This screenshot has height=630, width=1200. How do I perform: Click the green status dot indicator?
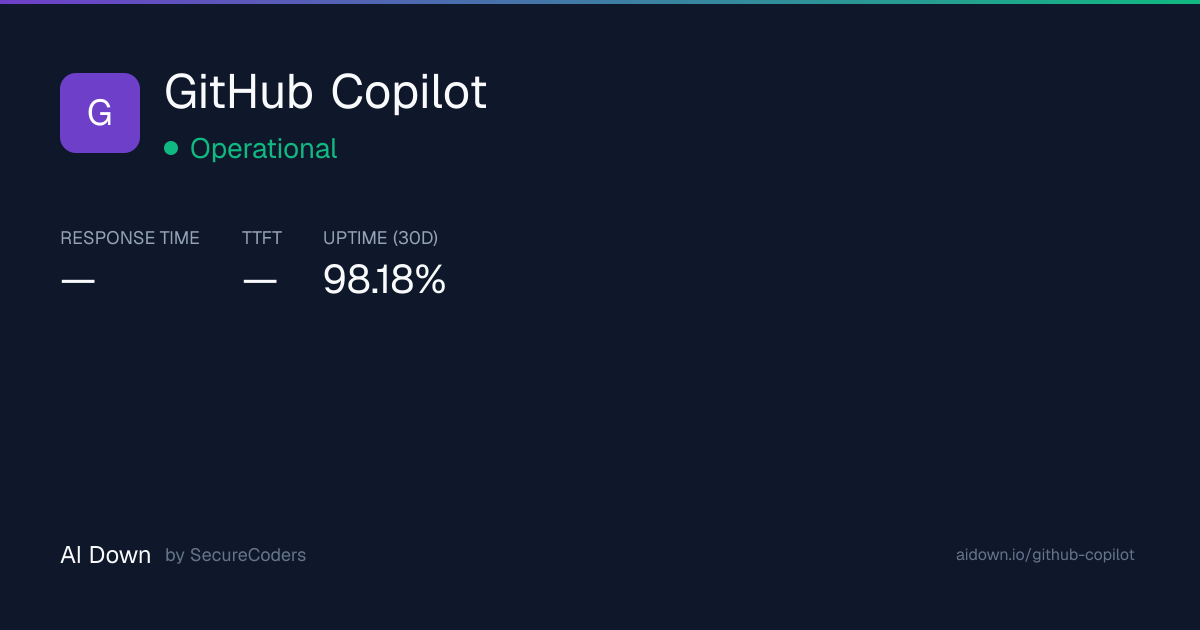click(171, 148)
